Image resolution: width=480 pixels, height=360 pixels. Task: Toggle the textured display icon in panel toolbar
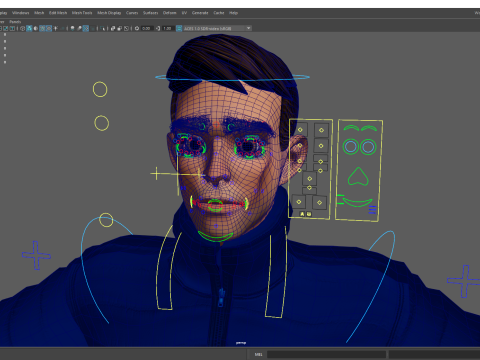[49, 29]
